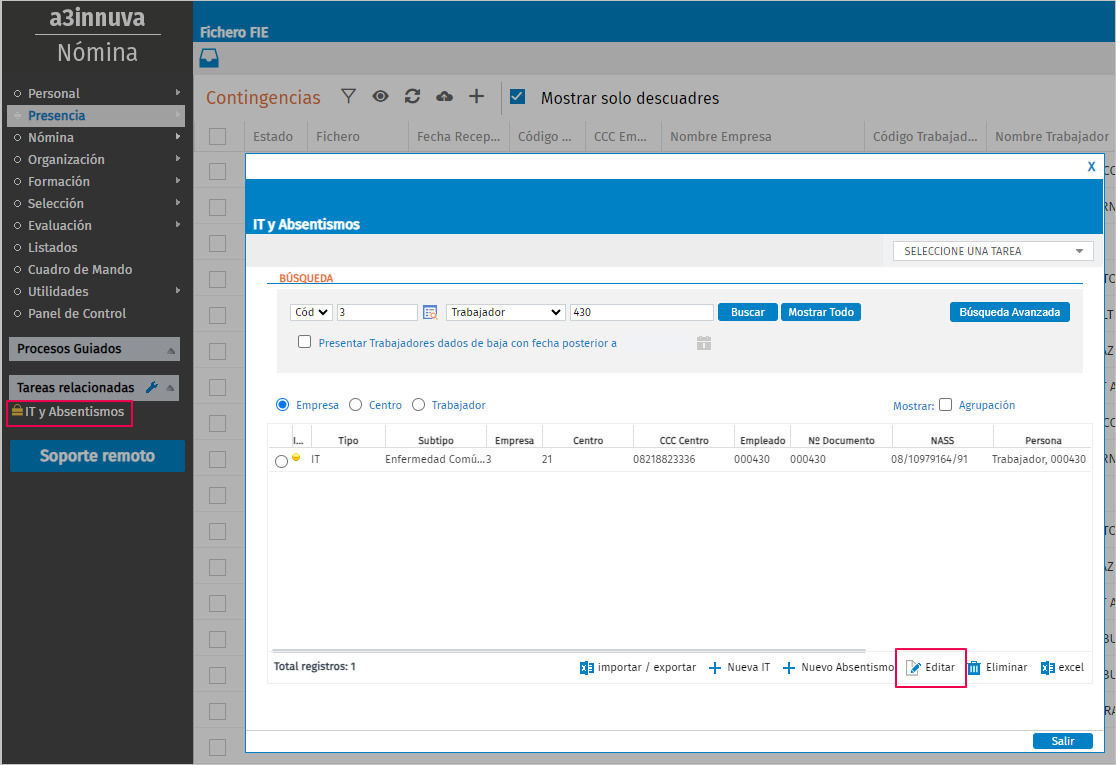Click the eye view icon in Contingencias
Viewport: 1116px width, 765px height.
pos(381,96)
